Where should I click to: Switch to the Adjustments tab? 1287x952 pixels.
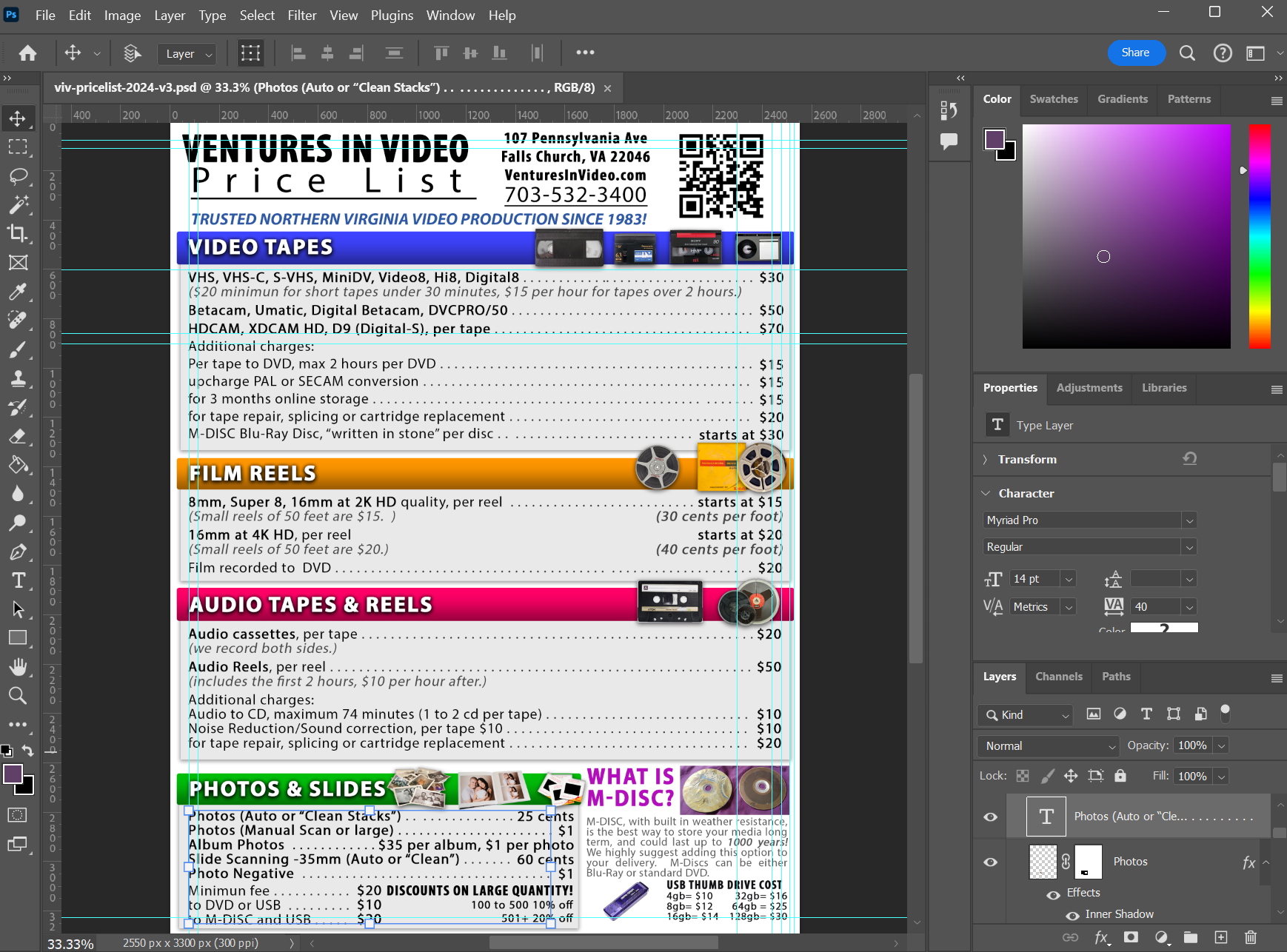1089,388
